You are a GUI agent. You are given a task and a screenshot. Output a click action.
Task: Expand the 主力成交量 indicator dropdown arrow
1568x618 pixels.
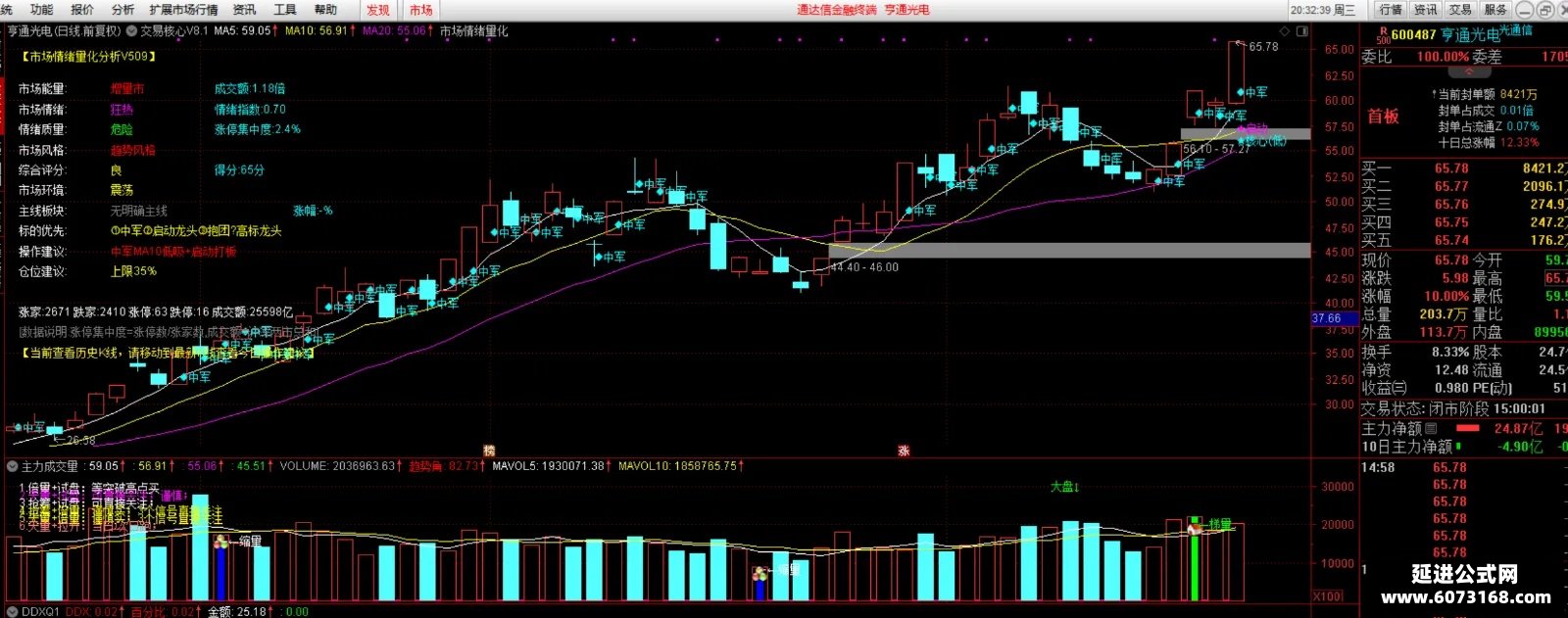pos(13,466)
